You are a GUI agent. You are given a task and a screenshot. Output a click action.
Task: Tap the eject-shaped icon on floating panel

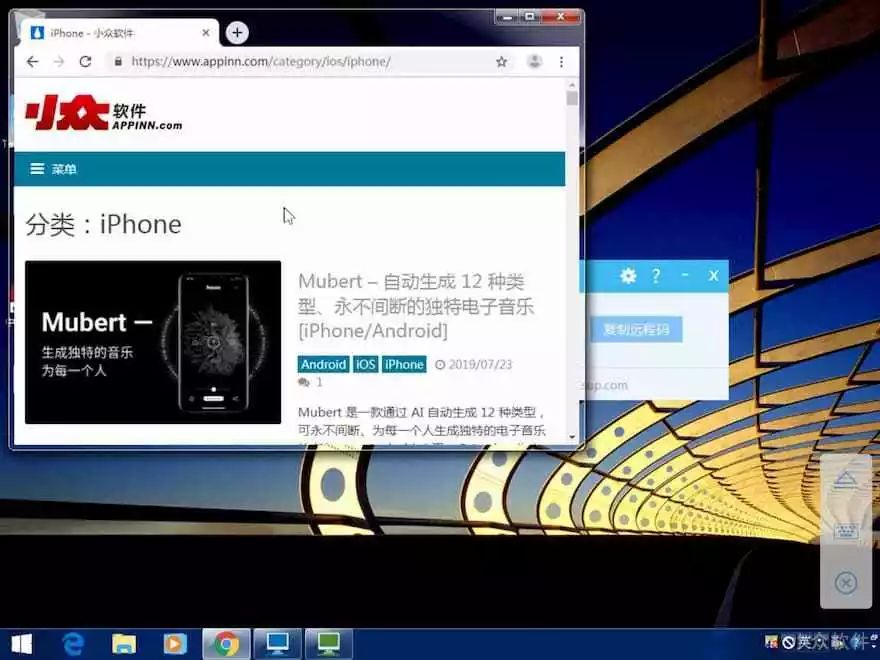click(x=846, y=479)
